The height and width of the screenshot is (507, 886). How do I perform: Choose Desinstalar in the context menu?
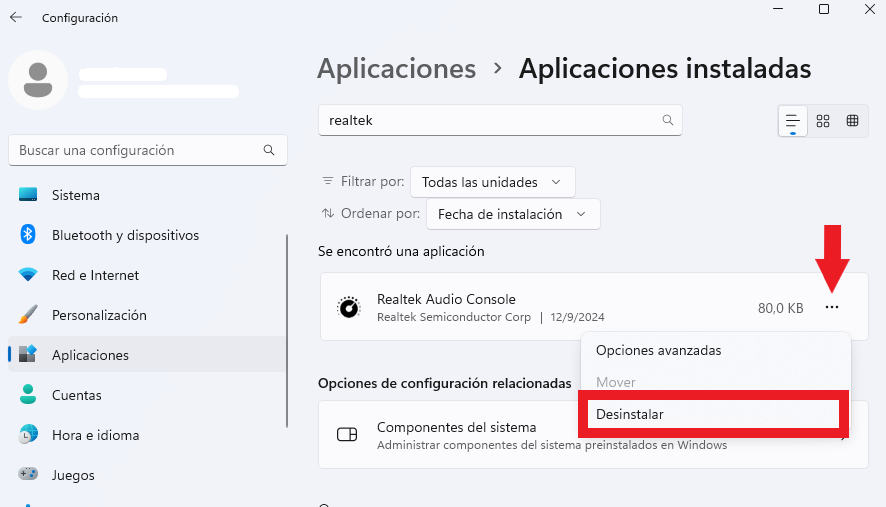coord(714,414)
